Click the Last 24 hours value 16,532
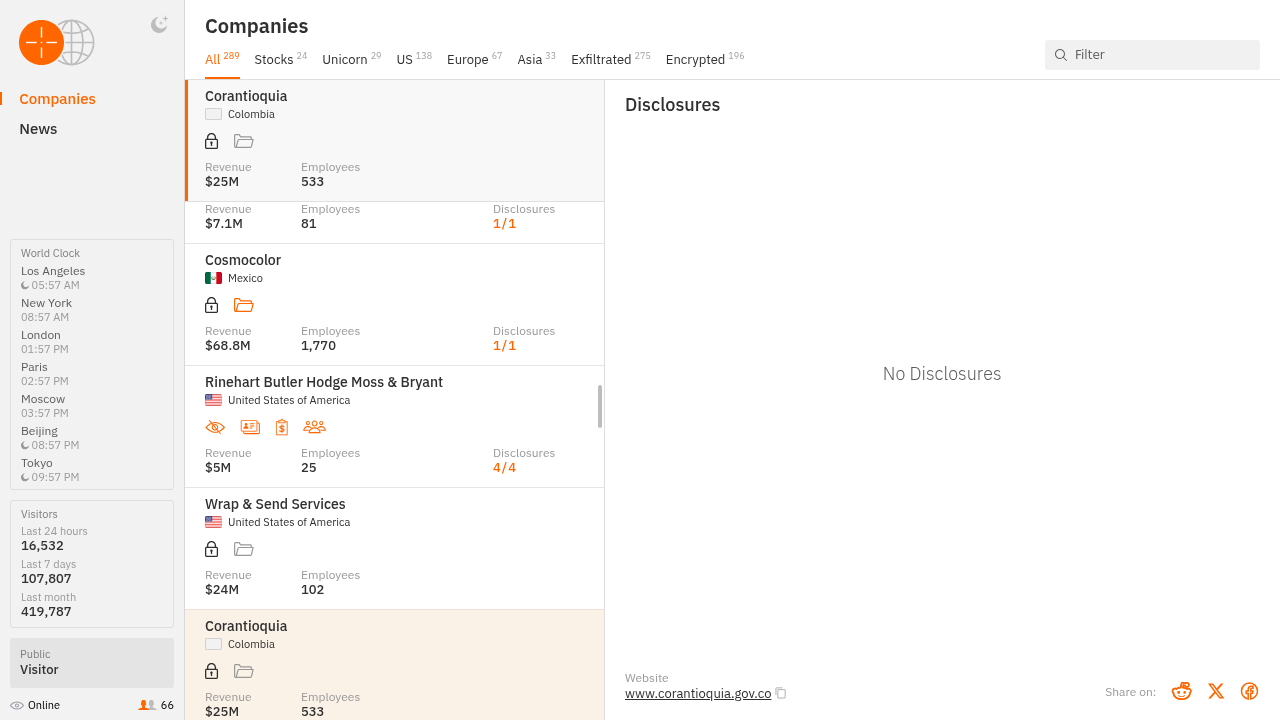Screen dimensions: 1280x720 (x=42, y=546)
